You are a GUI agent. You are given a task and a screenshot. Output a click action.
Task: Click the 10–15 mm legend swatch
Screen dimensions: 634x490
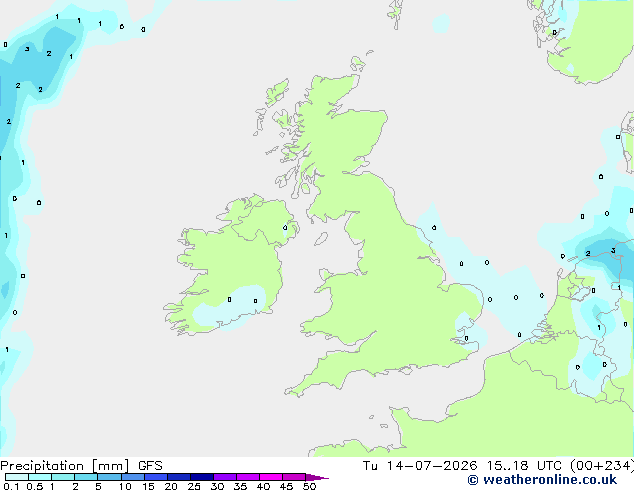pyautogui.click(x=133, y=477)
